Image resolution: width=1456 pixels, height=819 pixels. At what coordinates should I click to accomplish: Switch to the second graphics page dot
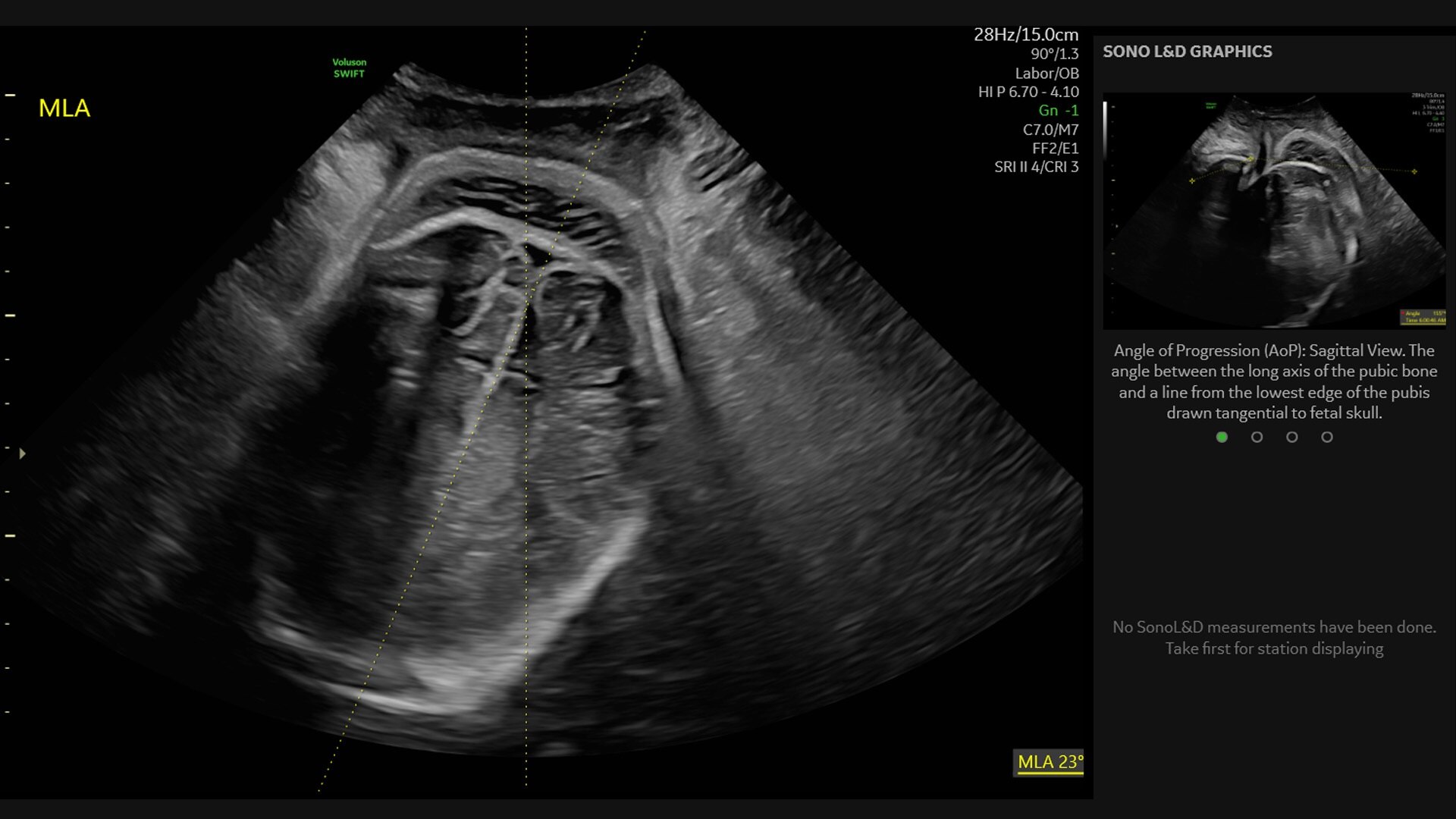1257,437
